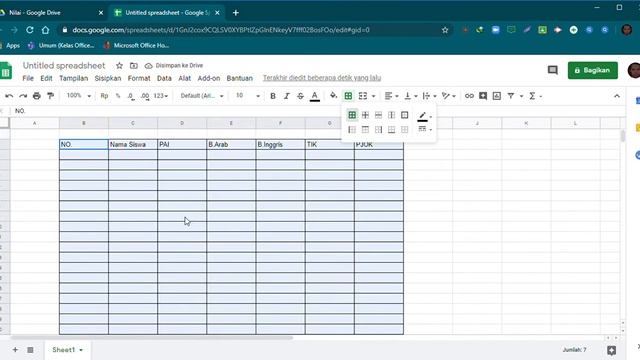Apply left border option
Screen dimensions: 640x360
click(x=352, y=130)
